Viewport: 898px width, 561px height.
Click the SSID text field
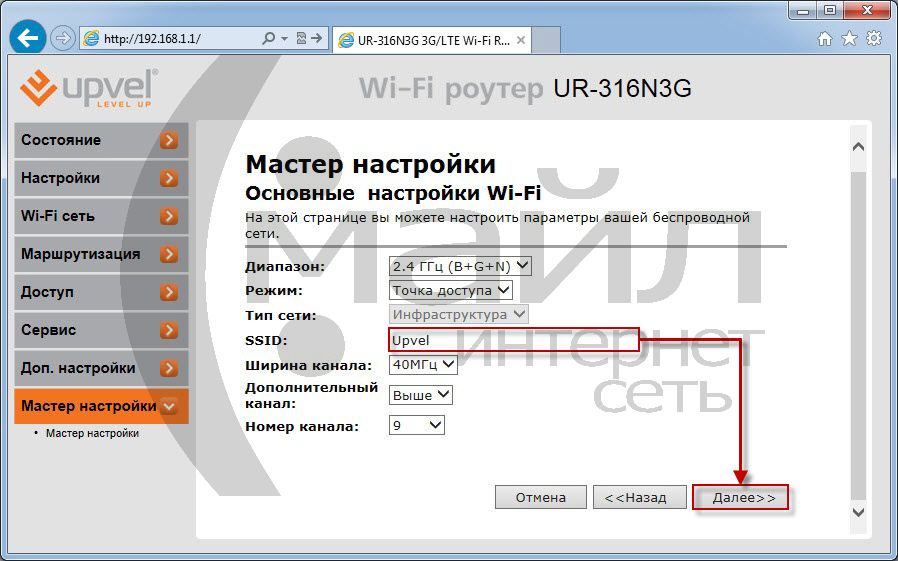[x=512, y=340]
